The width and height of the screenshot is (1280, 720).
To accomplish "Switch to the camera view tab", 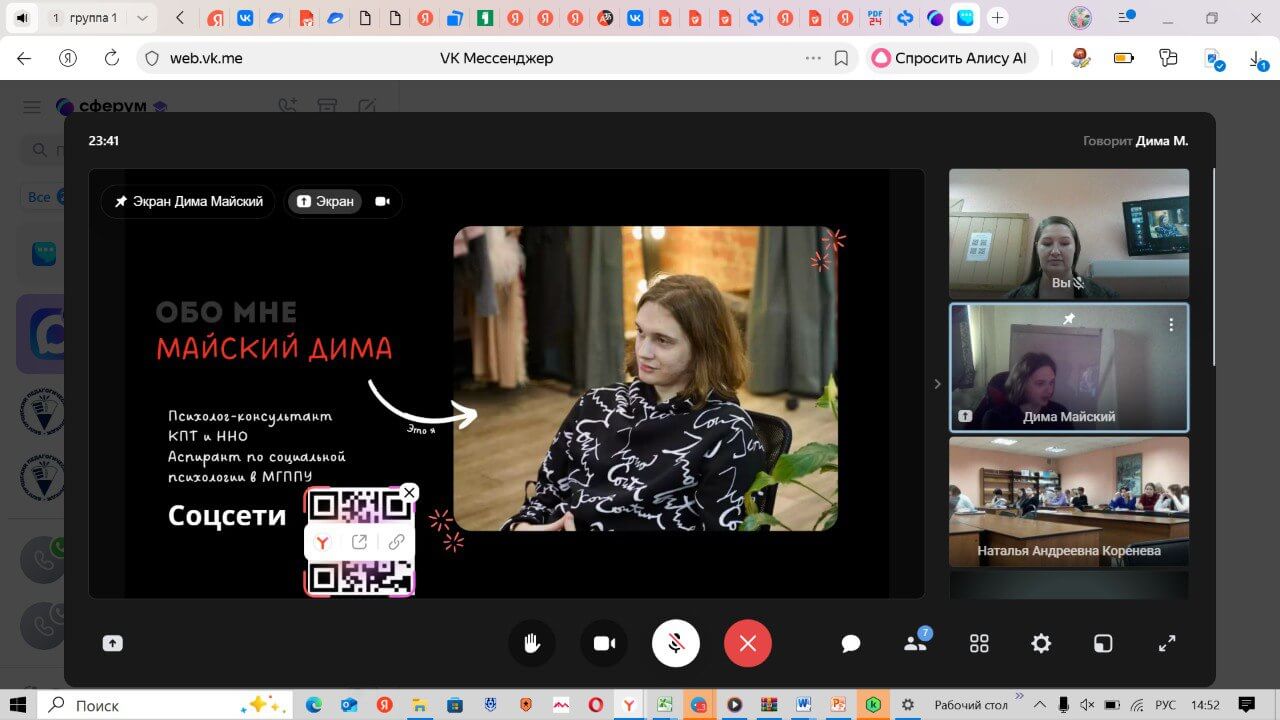I will click(382, 201).
